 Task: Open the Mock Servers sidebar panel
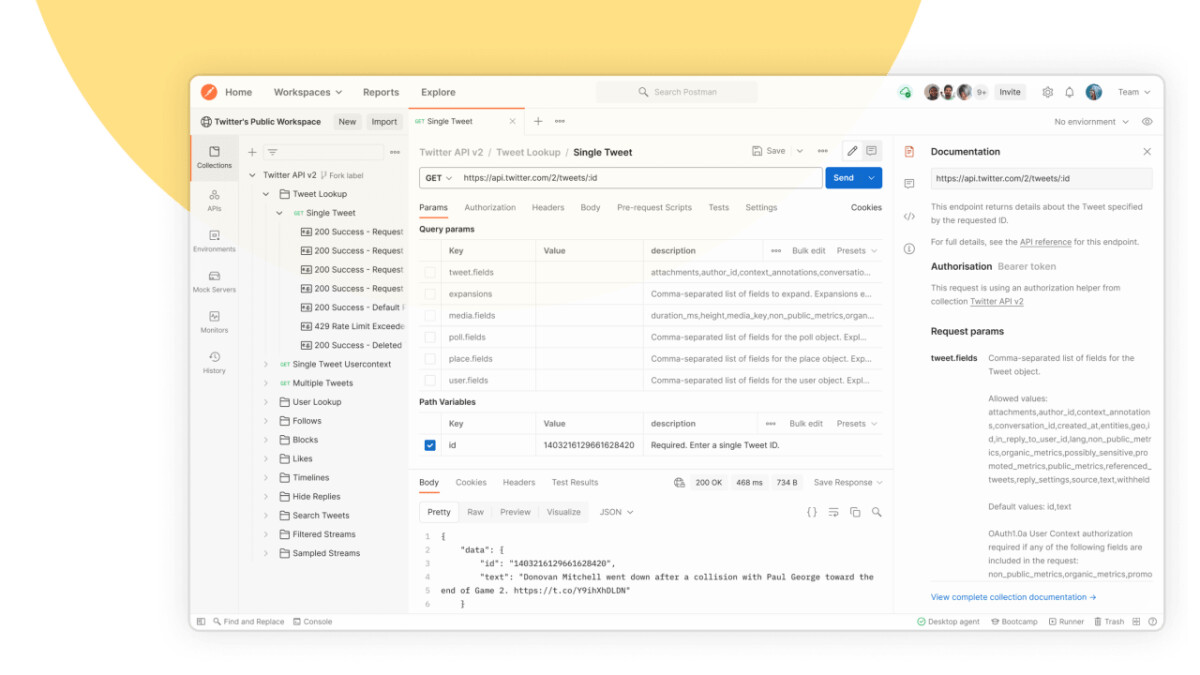pos(214,285)
